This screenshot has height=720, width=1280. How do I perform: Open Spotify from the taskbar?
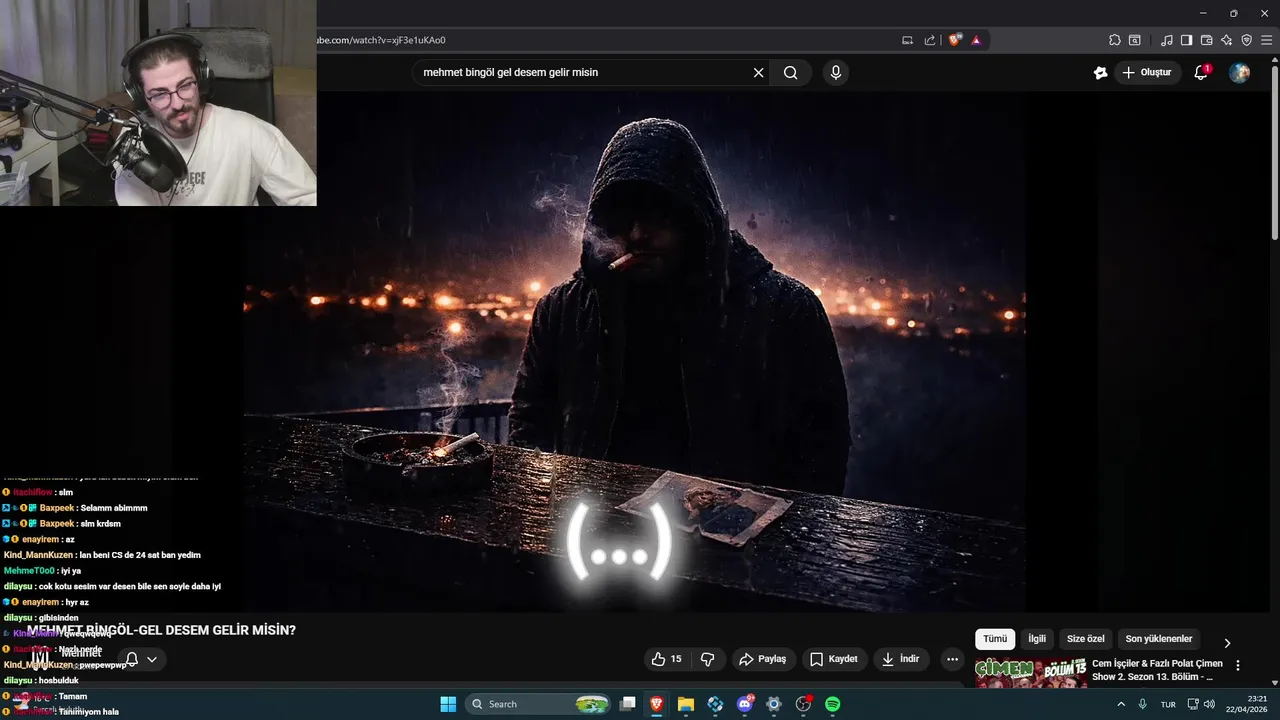(832, 704)
